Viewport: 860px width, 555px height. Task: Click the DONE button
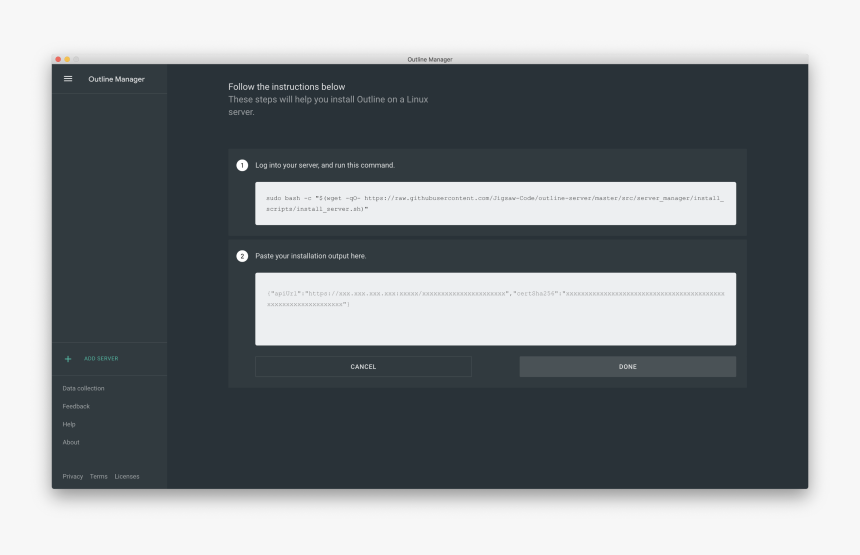click(627, 367)
